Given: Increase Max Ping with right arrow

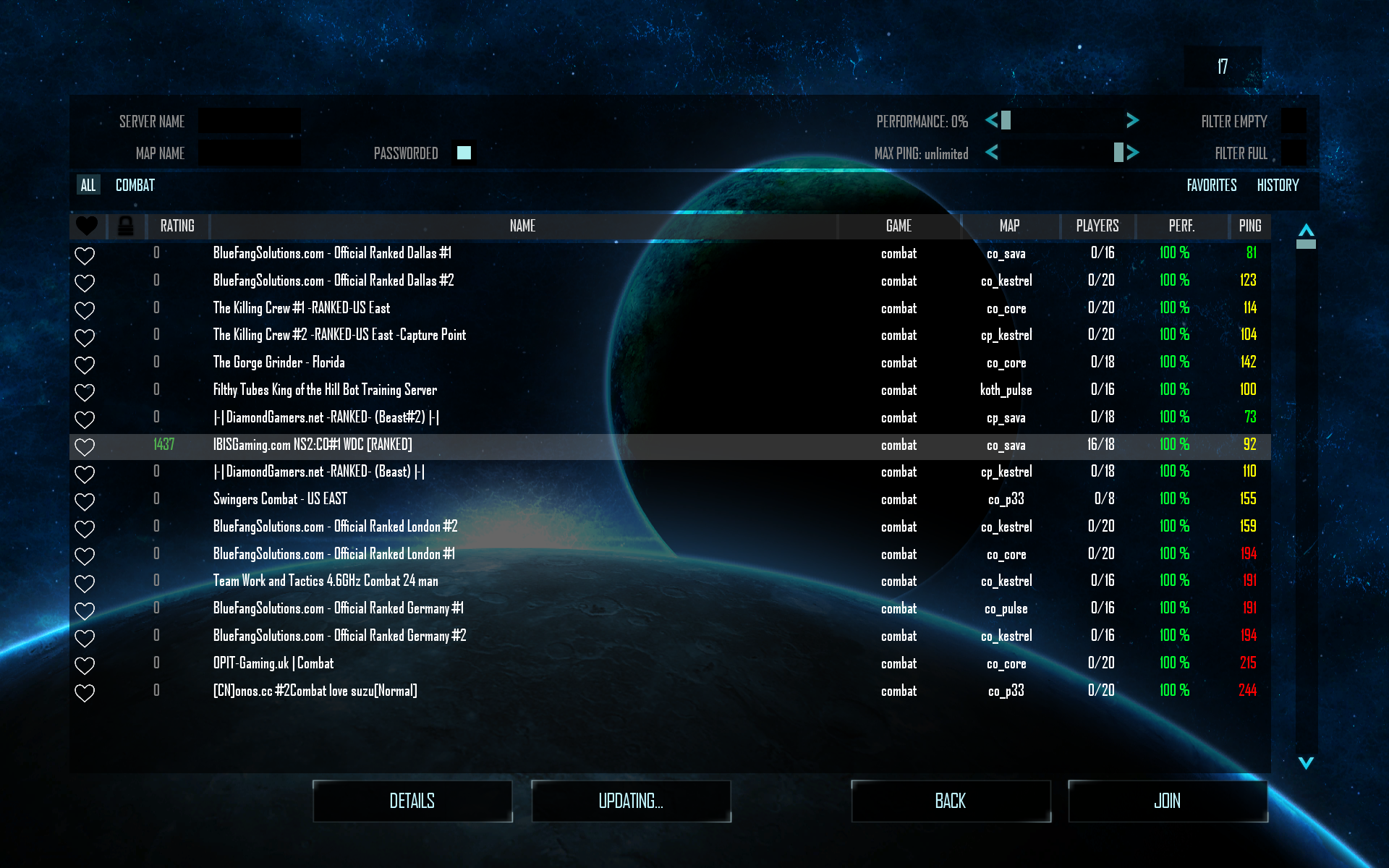Looking at the screenshot, I should [1133, 152].
